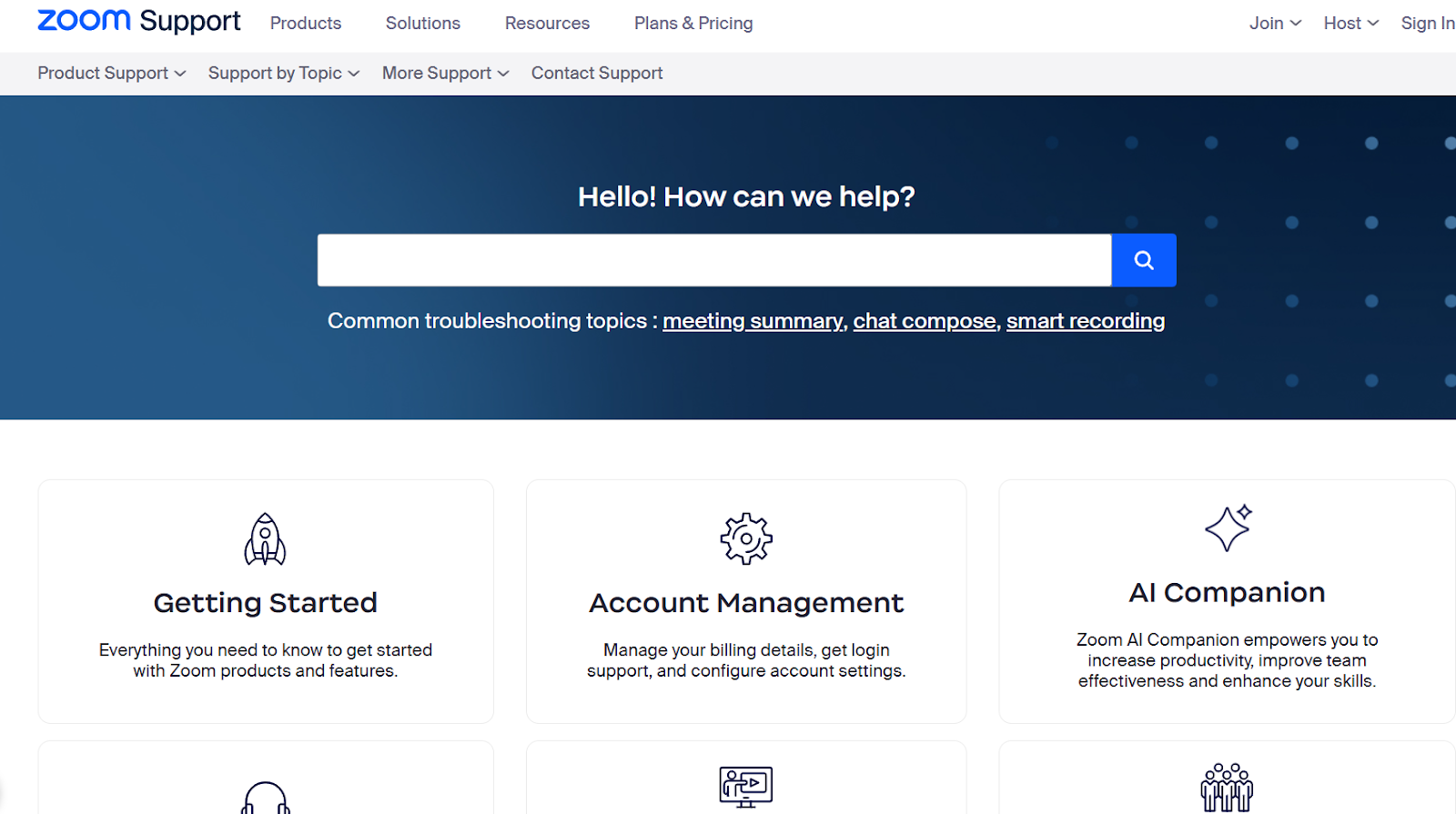This screenshot has width=1456, height=814.
Task: Open the Join dropdown menu
Action: tap(1275, 23)
